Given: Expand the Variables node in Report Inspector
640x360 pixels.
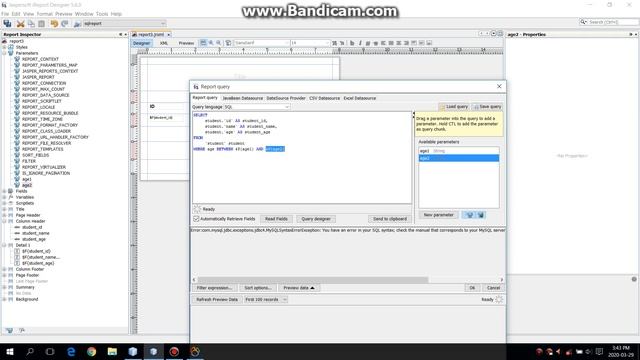Looking at the screenshot, I should click(5, 197).
